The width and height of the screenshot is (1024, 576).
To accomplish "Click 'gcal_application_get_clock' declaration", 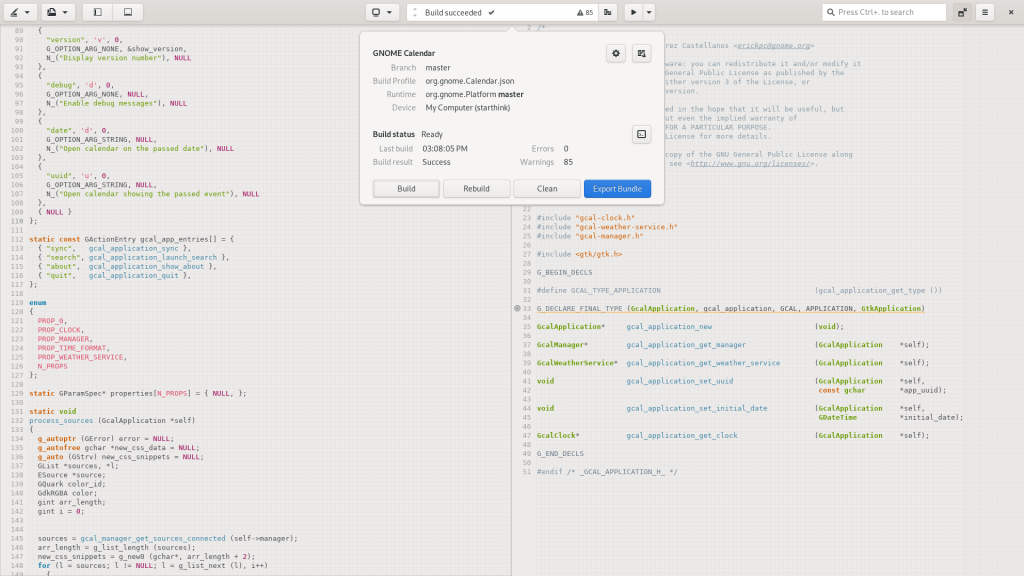I will point(682,436).
